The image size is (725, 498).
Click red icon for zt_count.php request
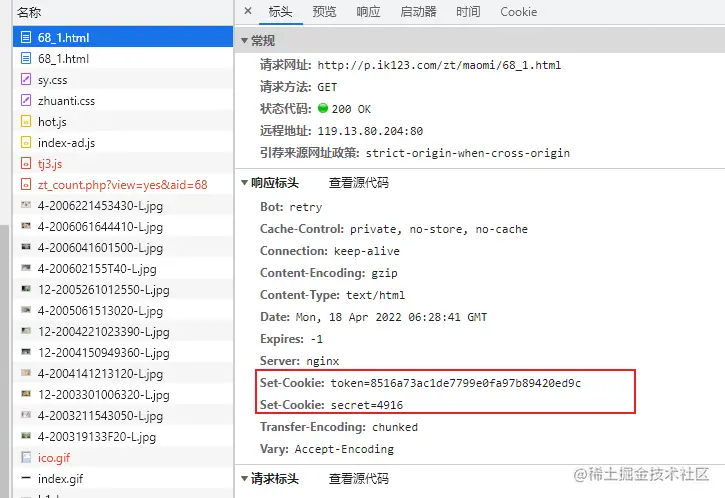(x=26, y=184)
